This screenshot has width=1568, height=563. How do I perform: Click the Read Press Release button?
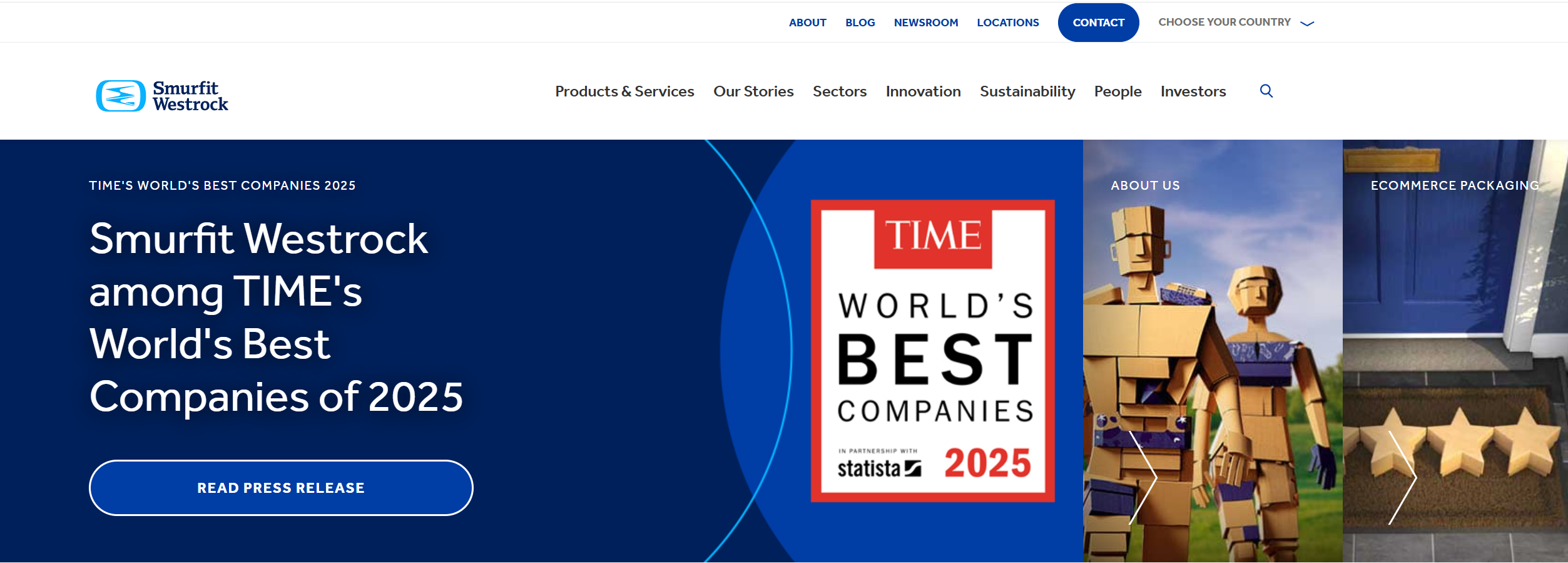coord(281,488)
